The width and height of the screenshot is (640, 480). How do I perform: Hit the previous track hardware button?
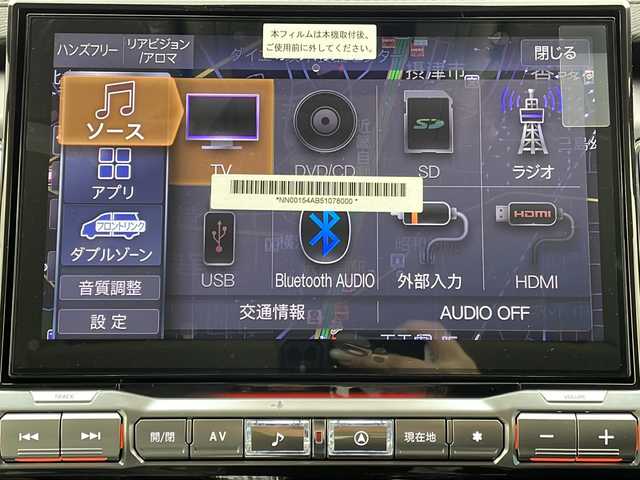click(x=30, y=437)
